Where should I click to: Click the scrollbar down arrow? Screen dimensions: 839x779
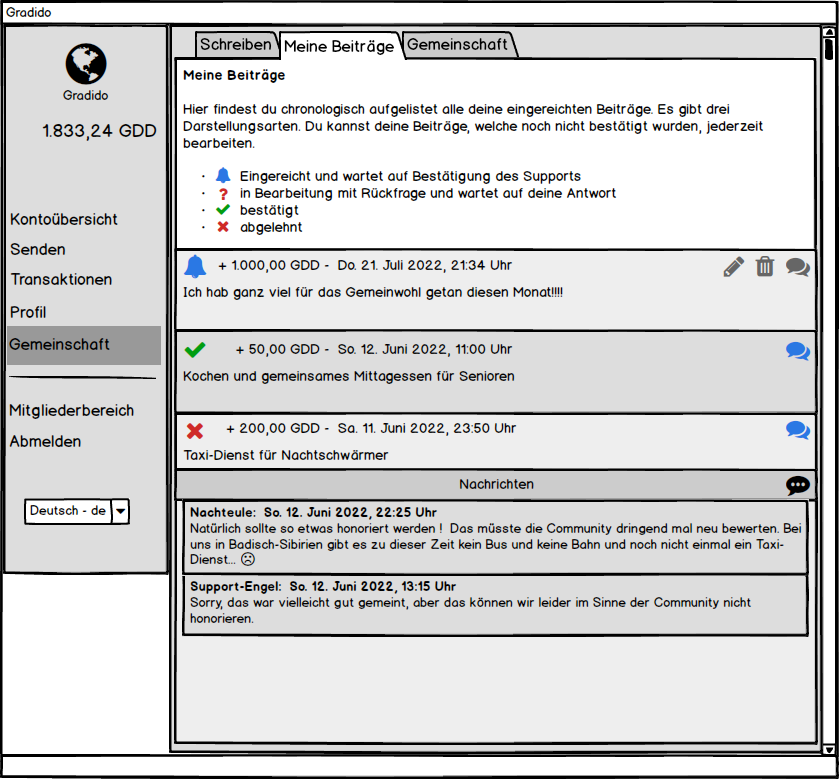[x=828, y=750]
